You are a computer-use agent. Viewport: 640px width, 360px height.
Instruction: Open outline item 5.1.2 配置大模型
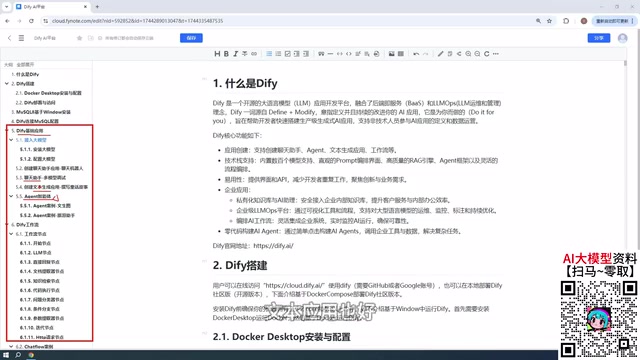coord(38,159)
